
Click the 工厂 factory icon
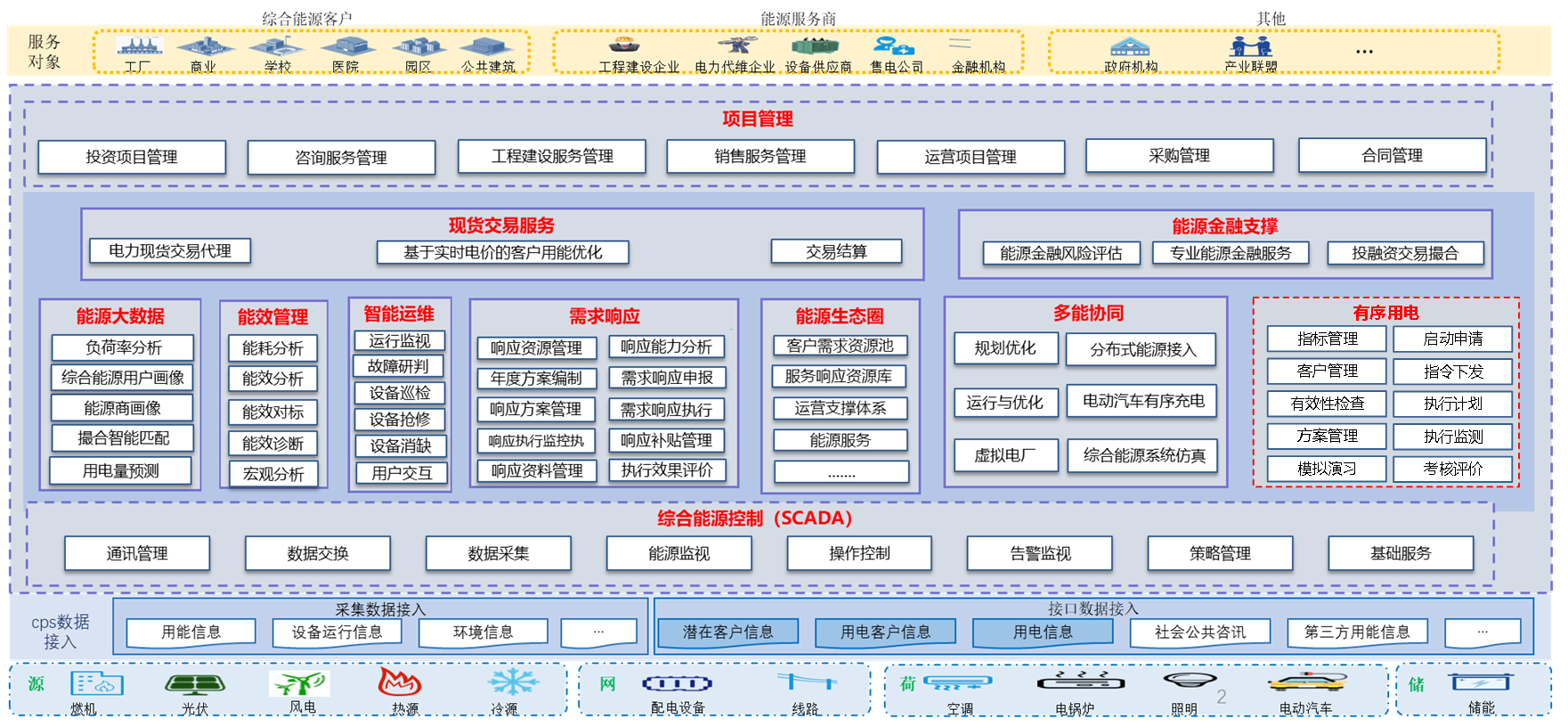[139, 46]
